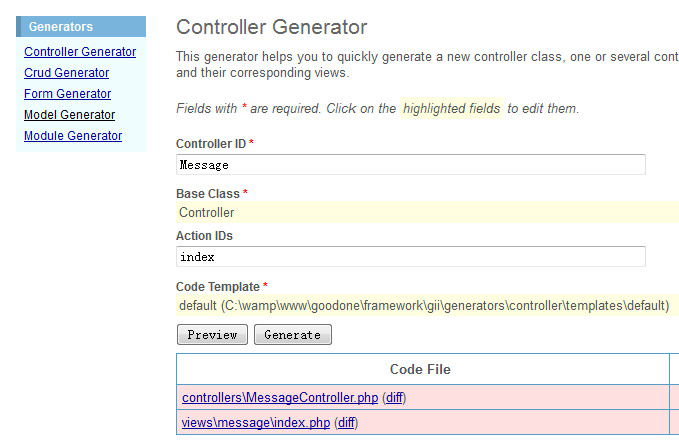Open controllers\MessageController.php code file link

pos(280,398)
